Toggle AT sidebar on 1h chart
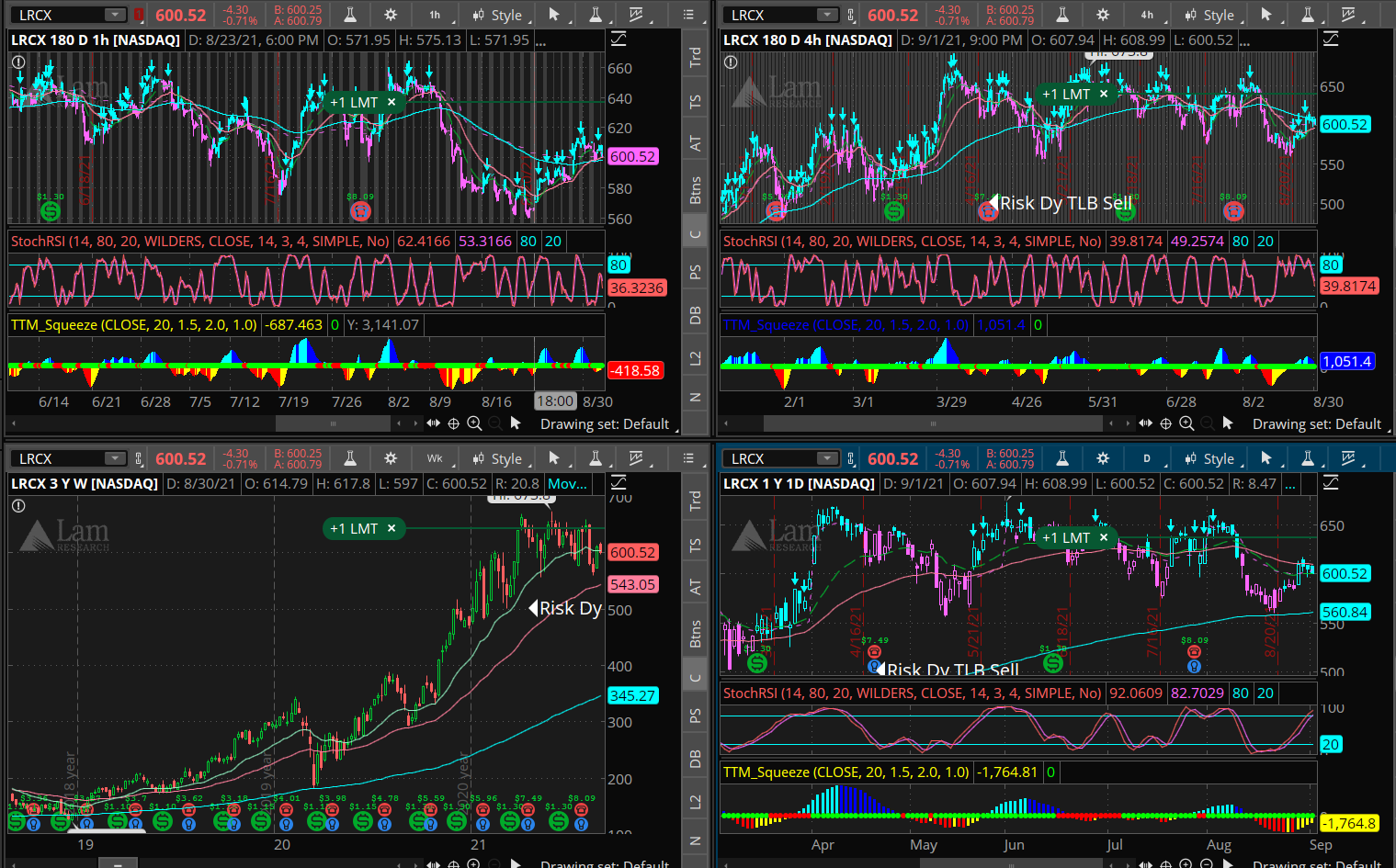Viewport: 1396px width, 868px height. click(696, 144)
